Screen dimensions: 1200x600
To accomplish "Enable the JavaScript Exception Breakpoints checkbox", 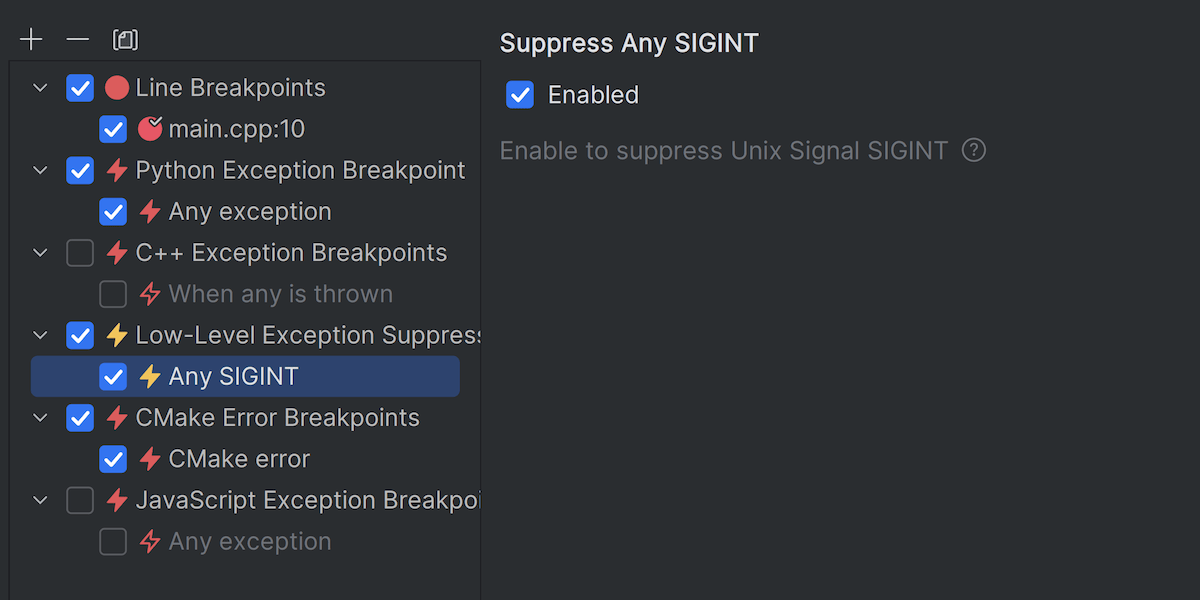I will tap(80, 500).
